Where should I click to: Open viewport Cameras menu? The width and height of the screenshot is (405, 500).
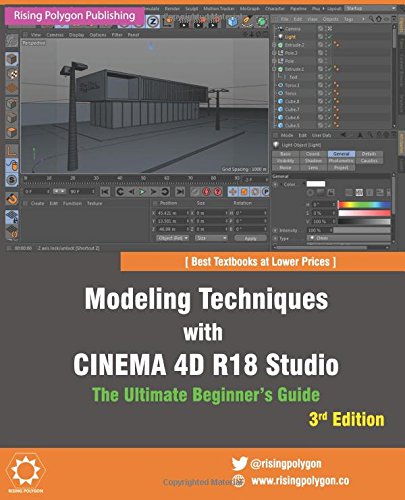click(55, 35)
